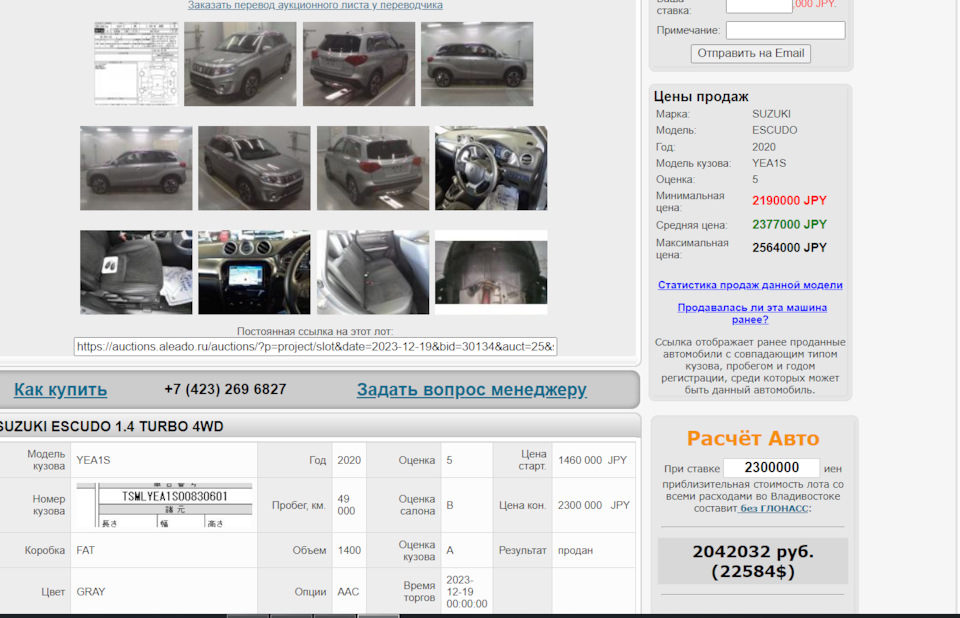Open dashboard navigation screen photo

tap(254, 273)
